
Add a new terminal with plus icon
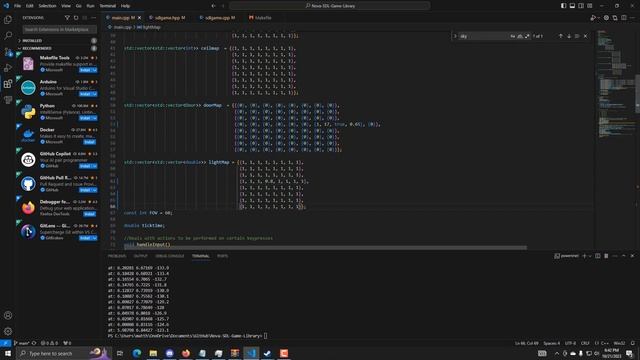pos(584,256)
